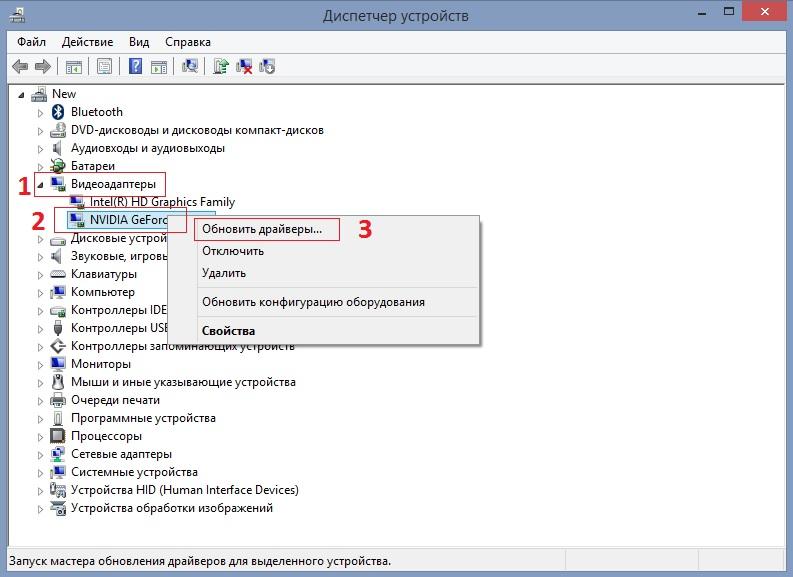793x577 pixels.
Task: Select the New computer root label
Action: pos(64,94)
